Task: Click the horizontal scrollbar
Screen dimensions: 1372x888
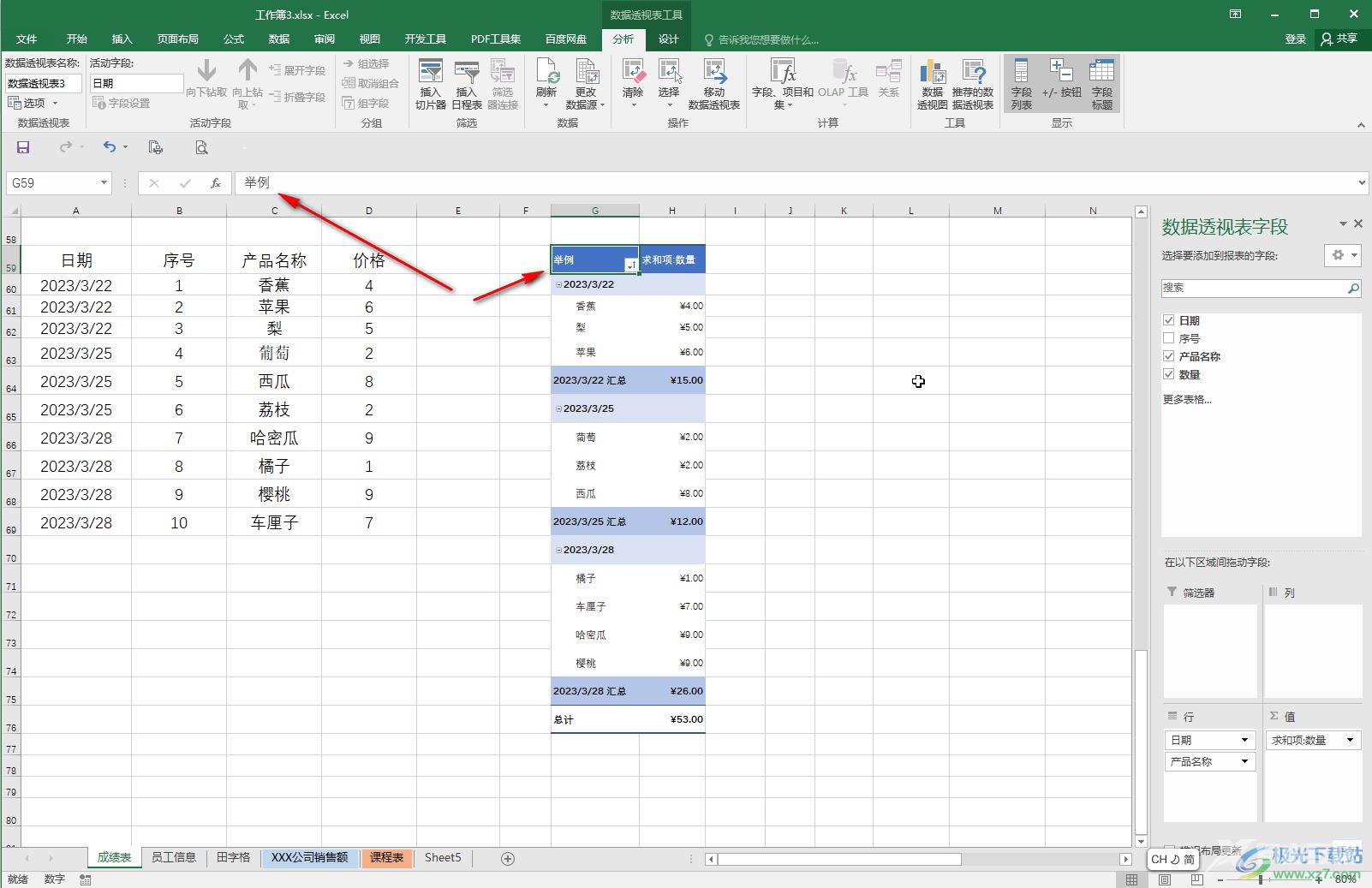Action: [x=838, y=859]
